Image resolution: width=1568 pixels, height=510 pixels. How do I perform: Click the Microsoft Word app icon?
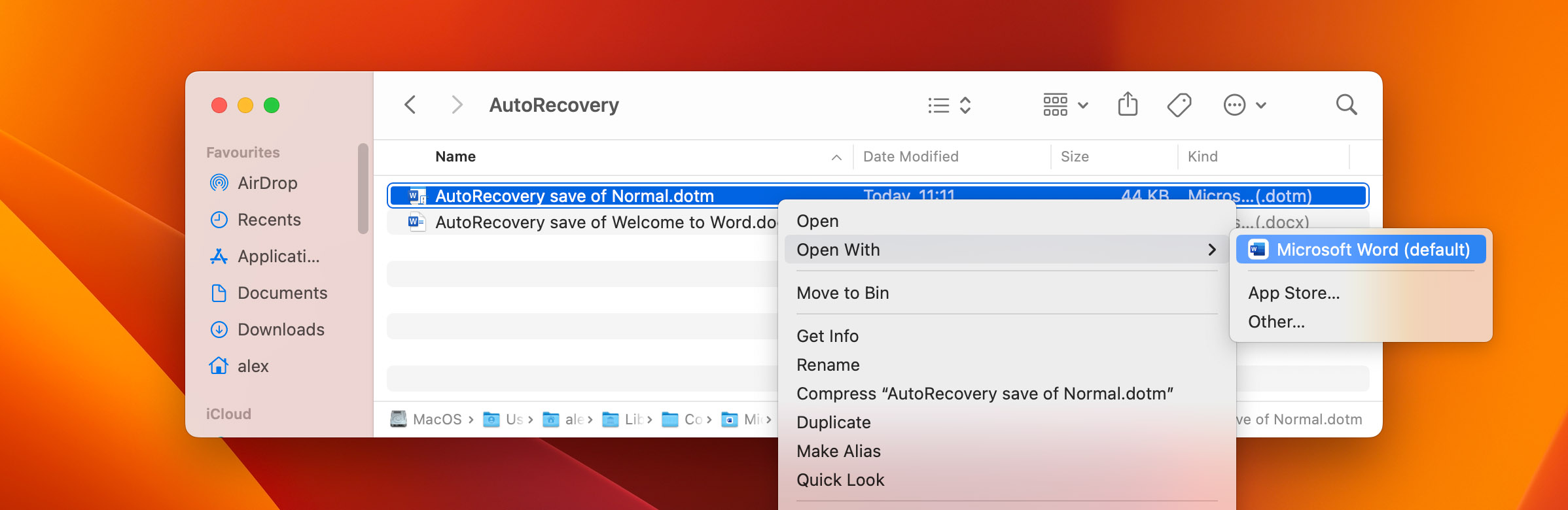1258,250
